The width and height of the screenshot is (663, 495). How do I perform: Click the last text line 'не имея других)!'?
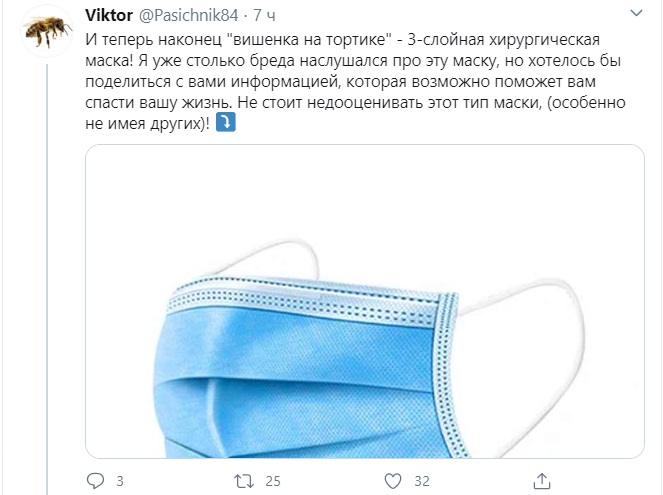pyautogui.click(x=148, y=123)
